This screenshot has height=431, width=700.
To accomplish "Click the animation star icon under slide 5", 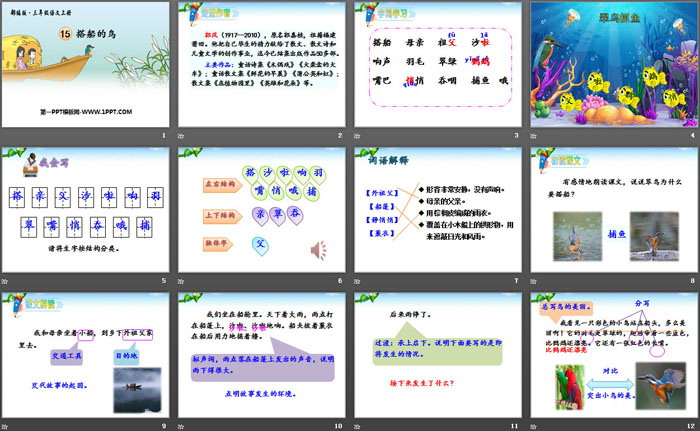I will click(5, 281).
